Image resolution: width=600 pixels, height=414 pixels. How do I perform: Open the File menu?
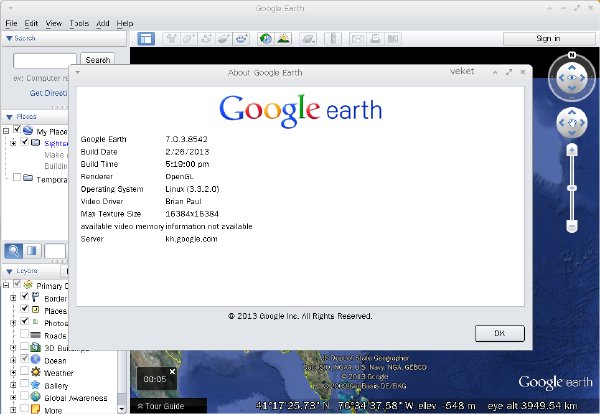tap(11, 23)
